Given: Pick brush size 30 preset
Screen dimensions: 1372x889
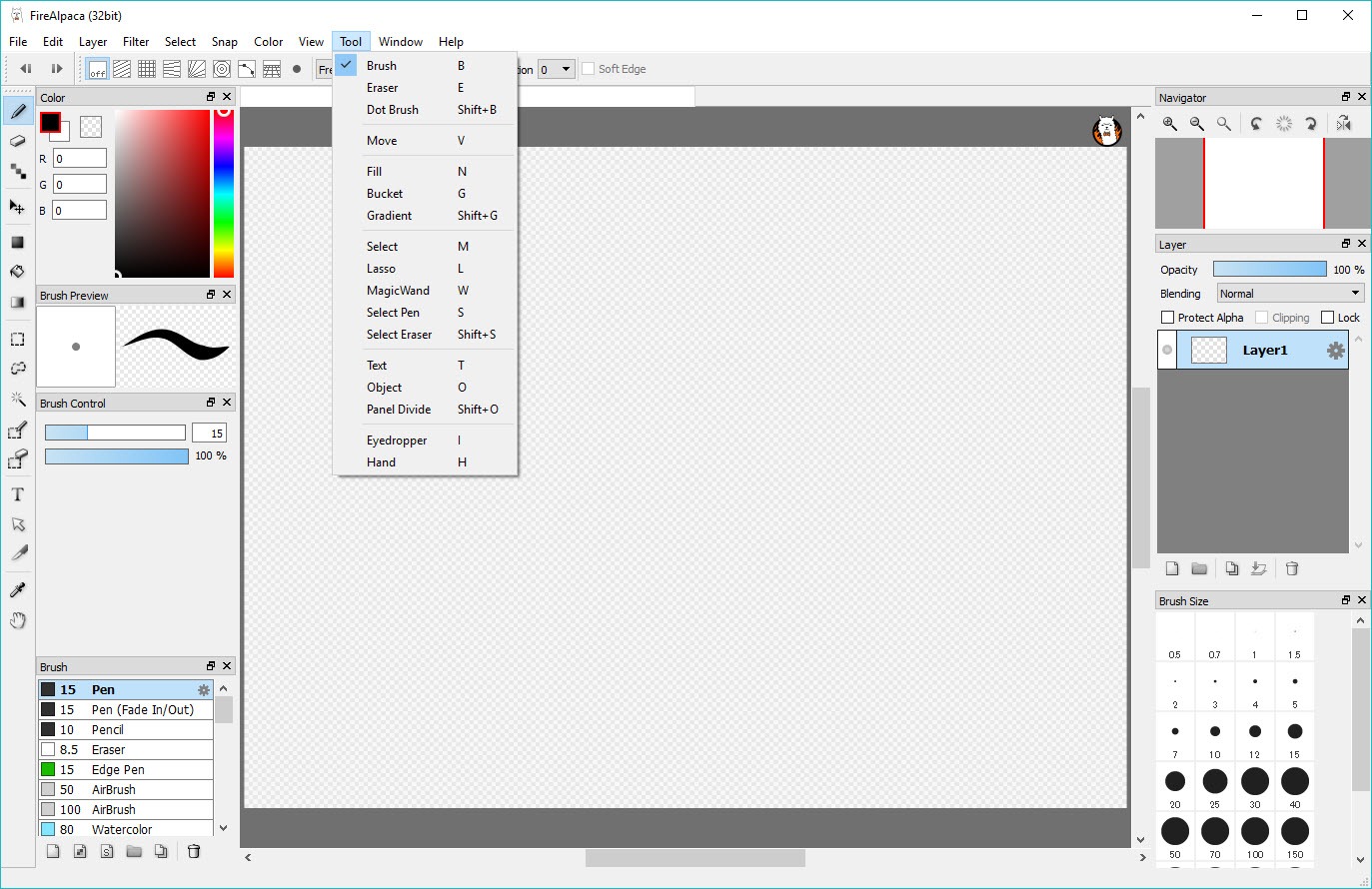Looking at the screenshot, I should tap(1254, 782).
